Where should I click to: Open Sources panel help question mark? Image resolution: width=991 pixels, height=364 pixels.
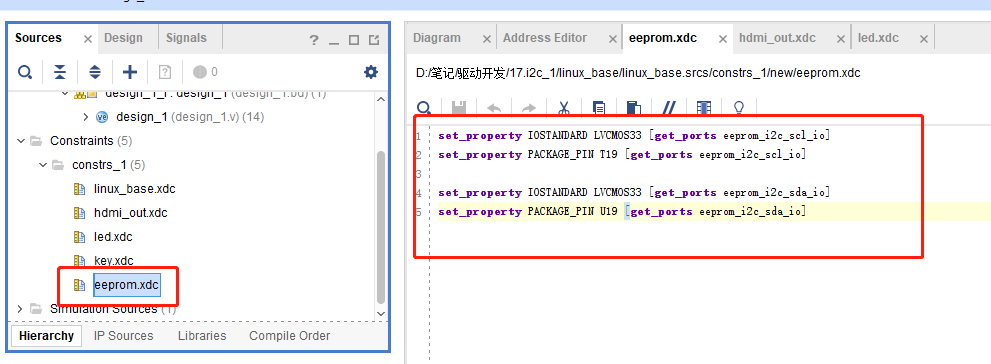(314, 40)
